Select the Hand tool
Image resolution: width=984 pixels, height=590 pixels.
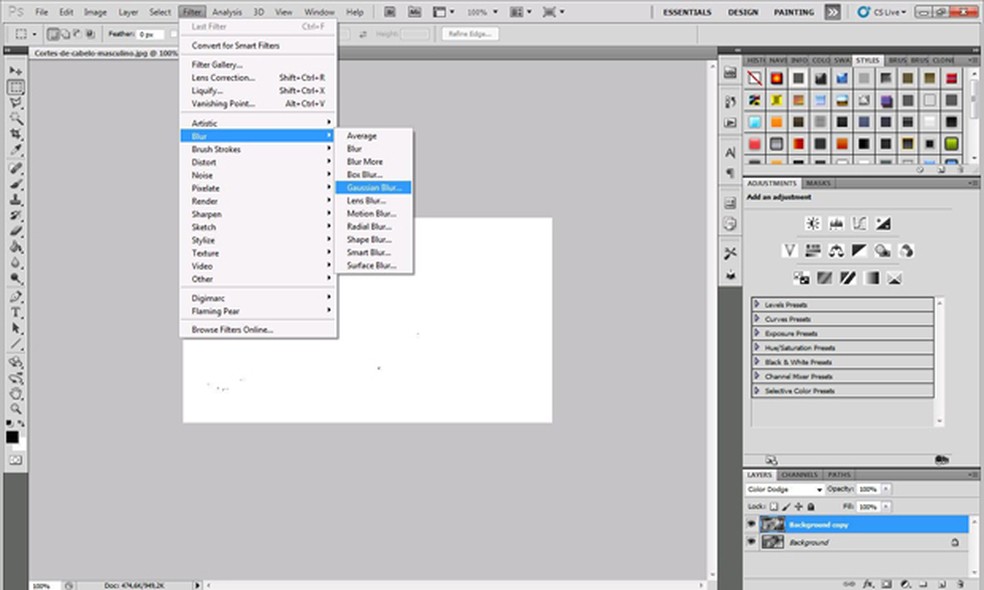[16, 394]
